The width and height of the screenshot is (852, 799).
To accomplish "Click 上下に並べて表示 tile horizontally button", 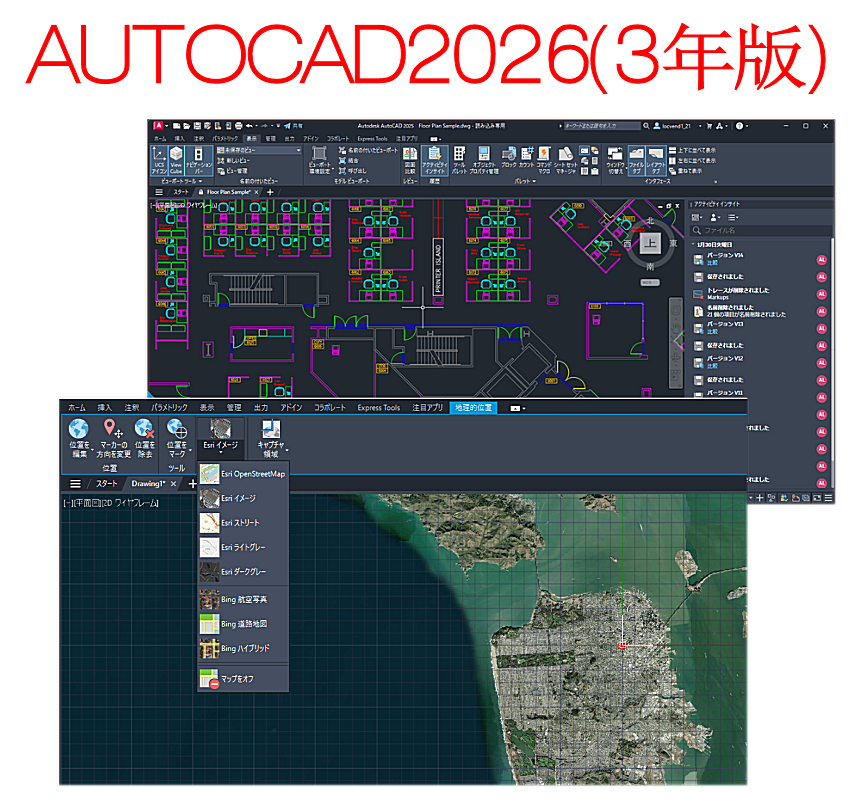I will click(692, 150).
